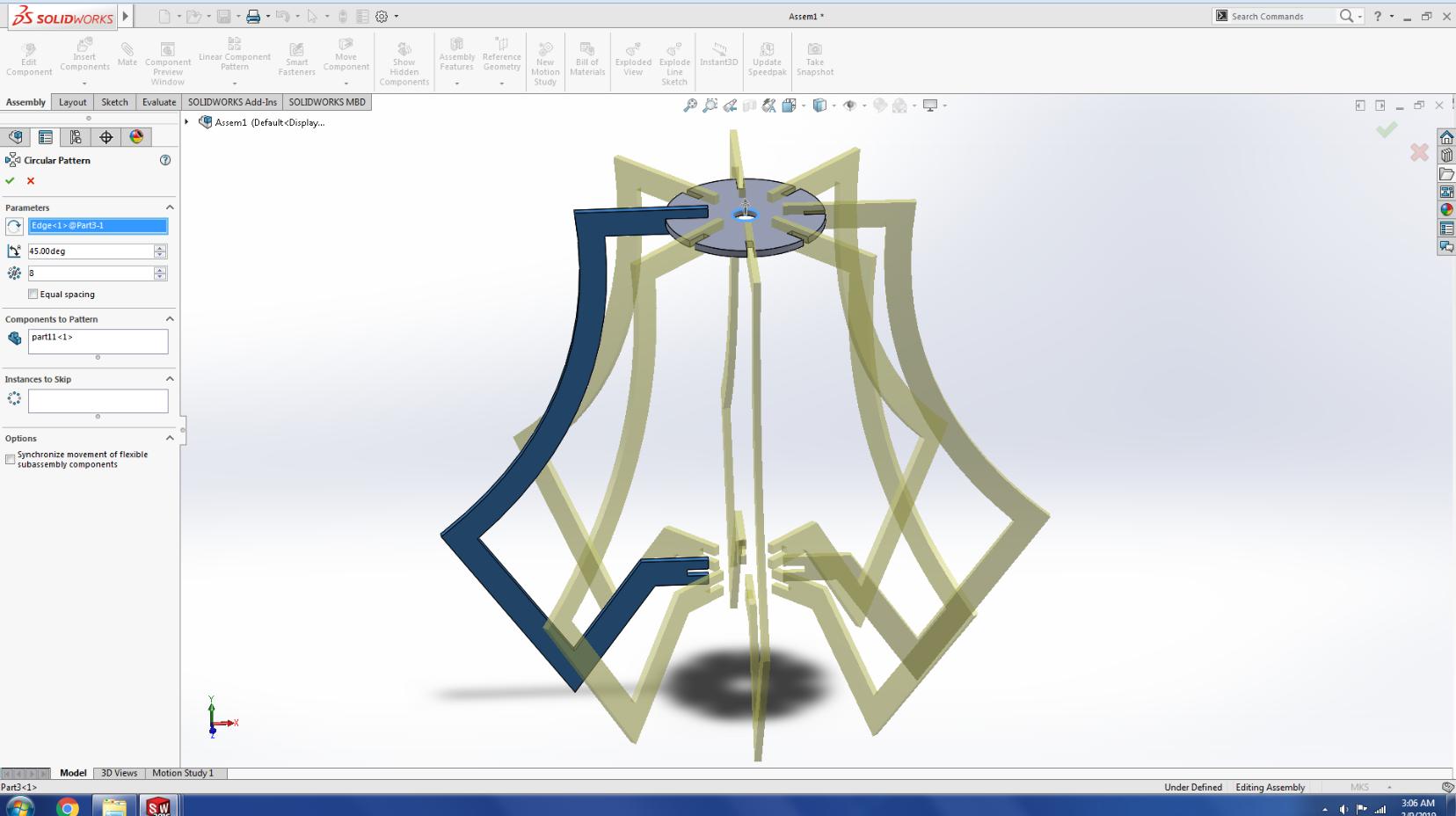The width and height of the screenshot is (1456, 816).
Task: Click Linear Component Pattern tool
Action: click(235, 55)
